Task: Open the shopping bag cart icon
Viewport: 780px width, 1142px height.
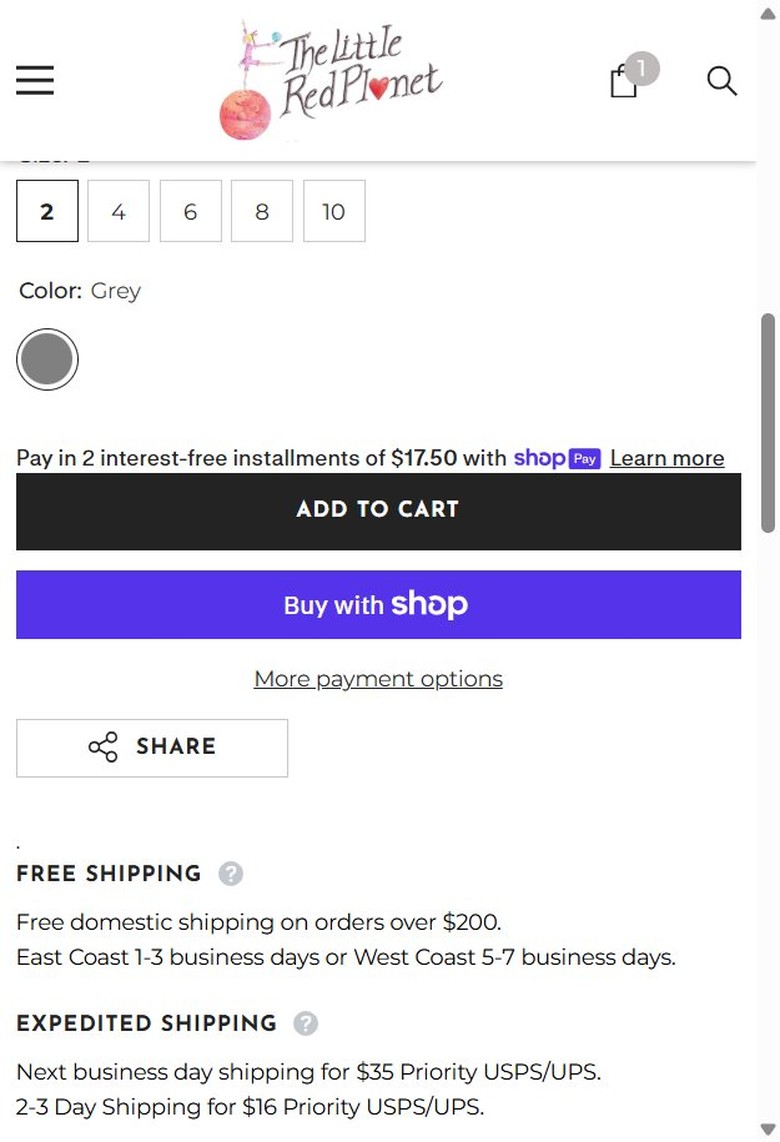Action: click(623, 81)
